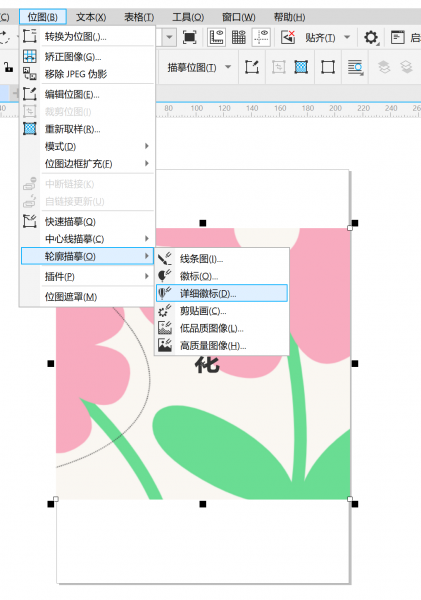This screenshot has height=600, width=421.
Task: Toggle the grid display icon
Action: coord(238,37)
